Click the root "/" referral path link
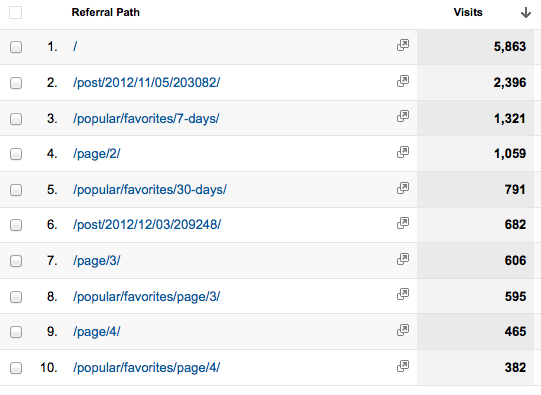The width and height of the screenshot is (541, 395). pyautogui.click(x=75, y=47)
